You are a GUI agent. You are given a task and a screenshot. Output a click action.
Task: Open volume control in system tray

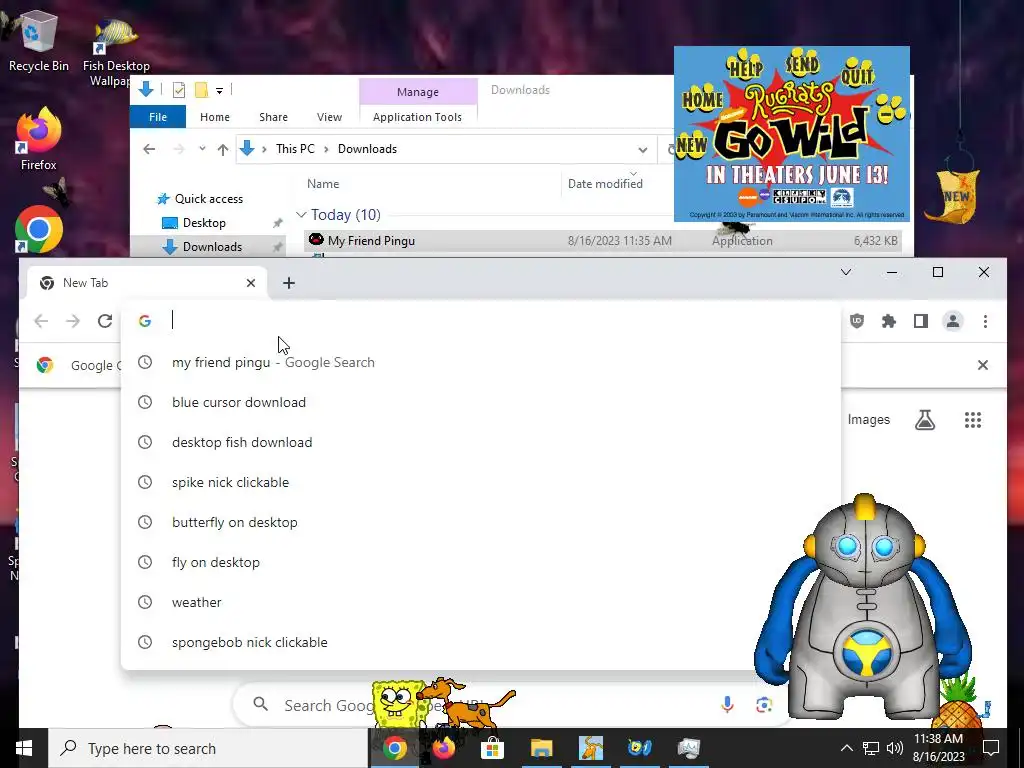(895, 748)
